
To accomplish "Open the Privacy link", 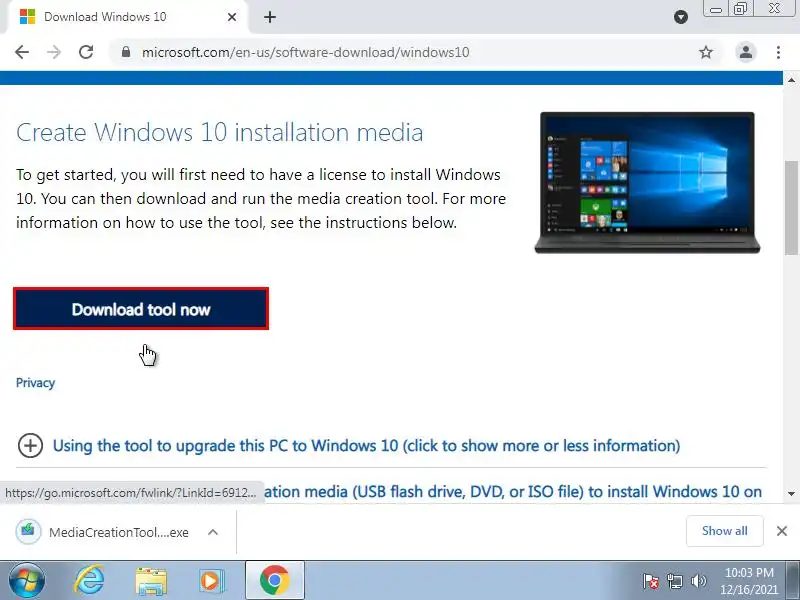I will pyautogui.click(x=35, y=383).
